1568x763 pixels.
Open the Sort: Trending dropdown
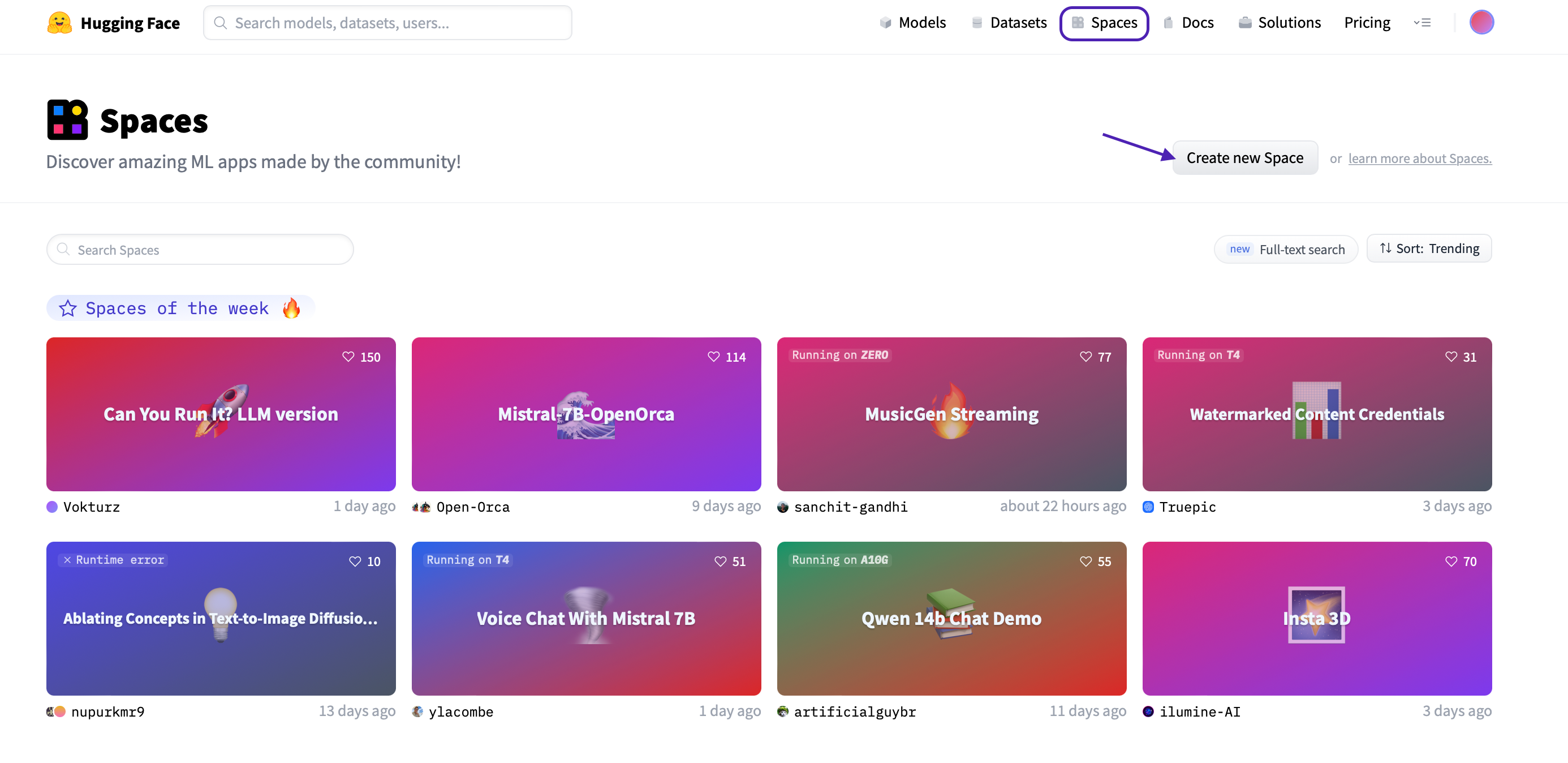point(1429,248)
